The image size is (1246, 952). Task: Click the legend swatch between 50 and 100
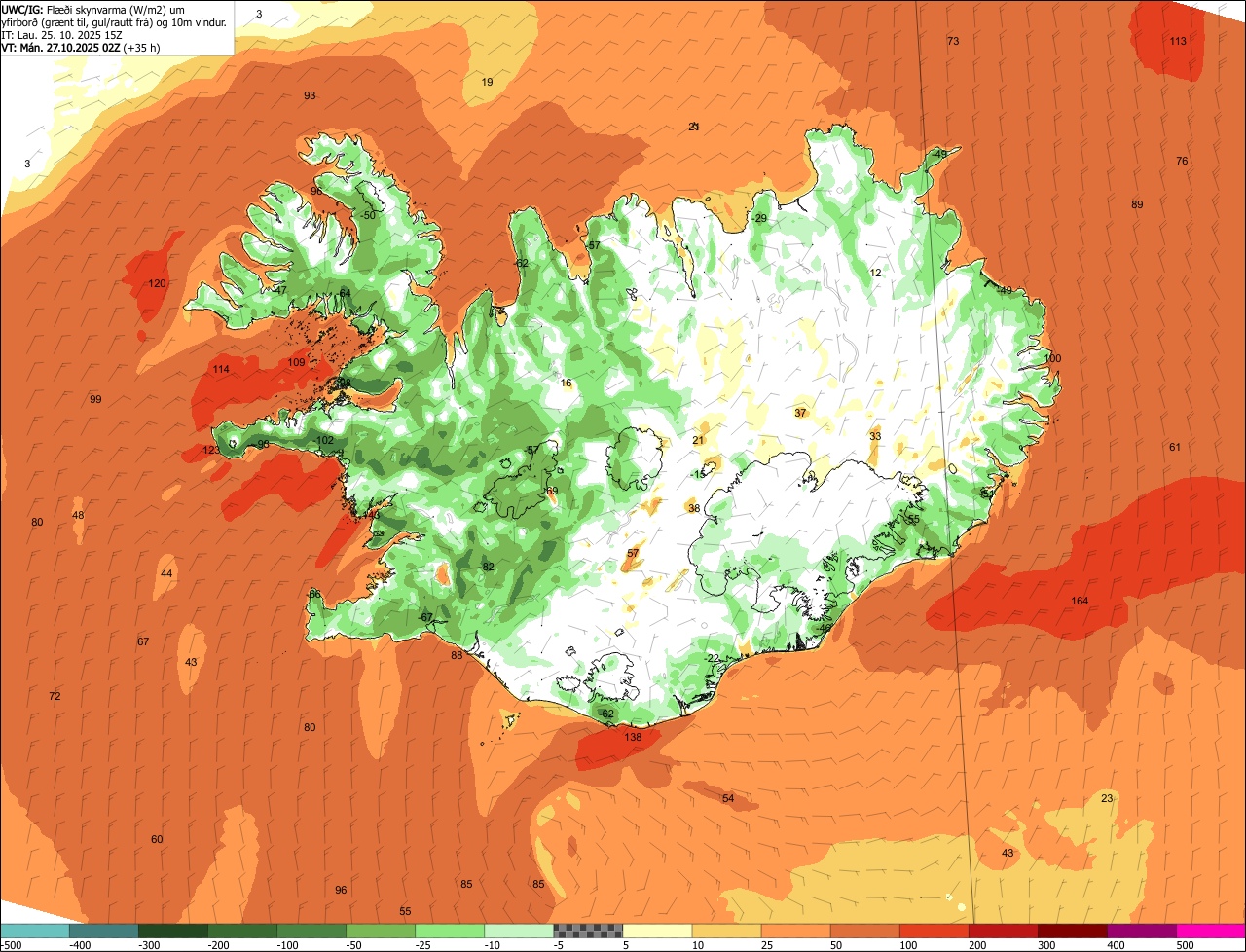pos(864,931)
